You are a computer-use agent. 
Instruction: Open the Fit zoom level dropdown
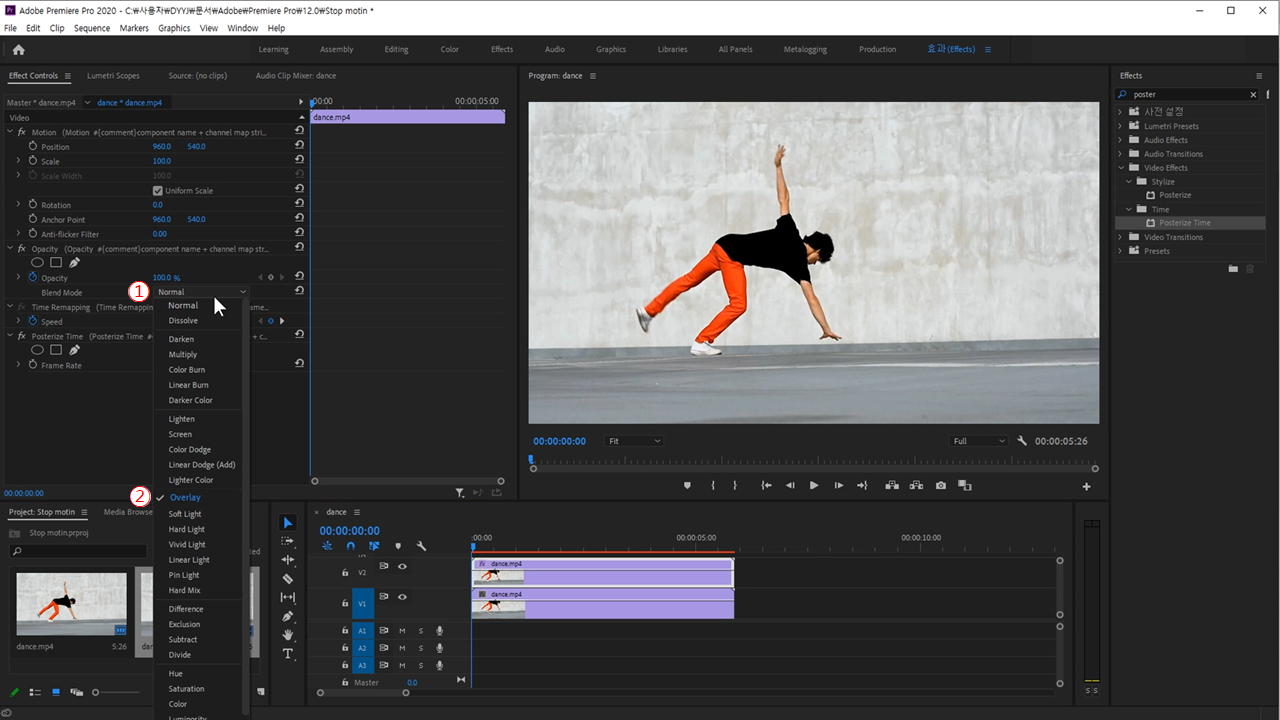point(634,441)
